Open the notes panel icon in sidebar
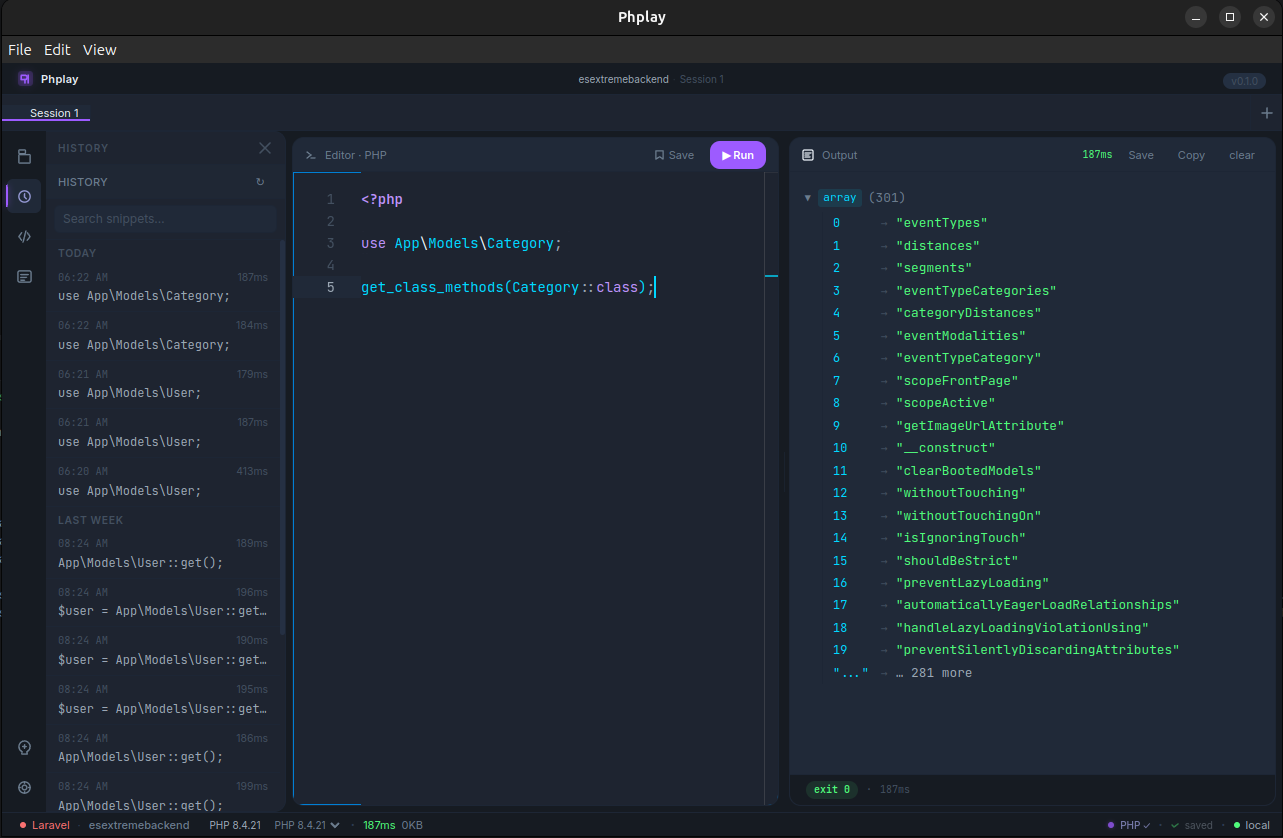 24,276
